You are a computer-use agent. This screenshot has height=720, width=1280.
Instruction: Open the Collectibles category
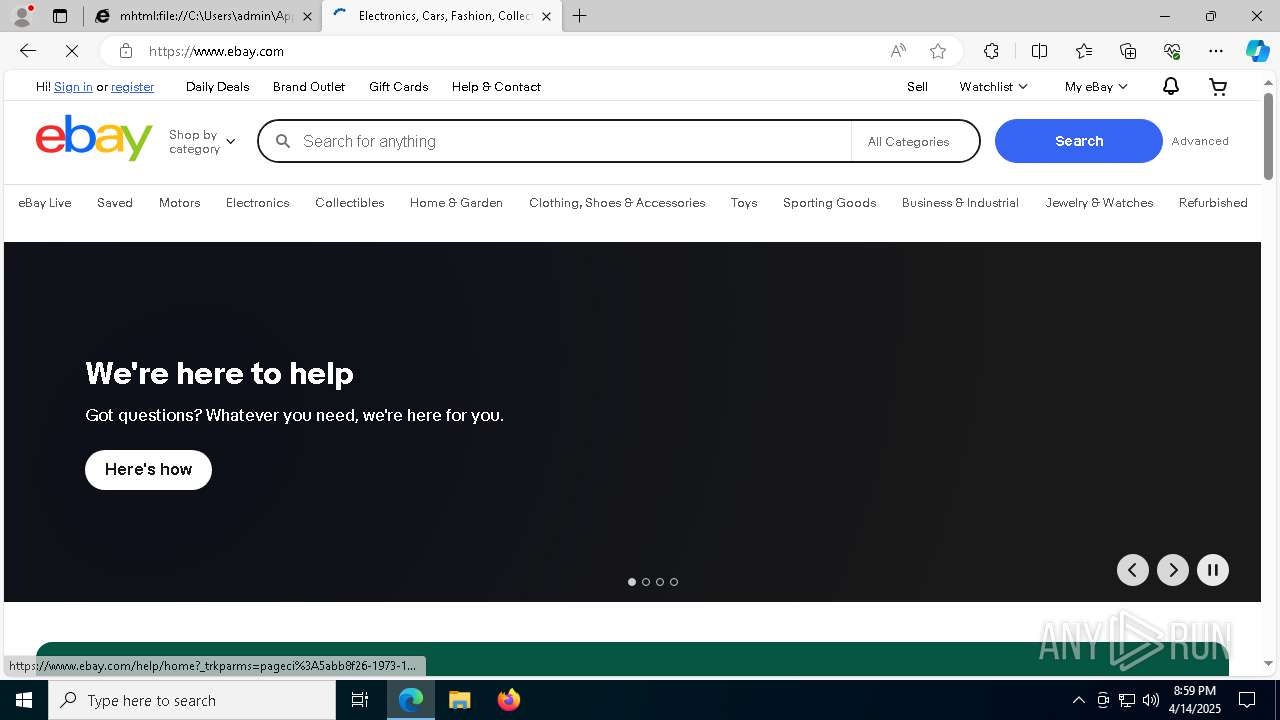point(350,203)
